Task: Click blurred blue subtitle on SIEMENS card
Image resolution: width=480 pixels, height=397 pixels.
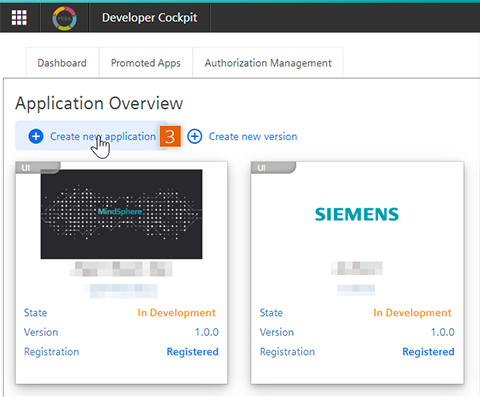Action: 356,289
